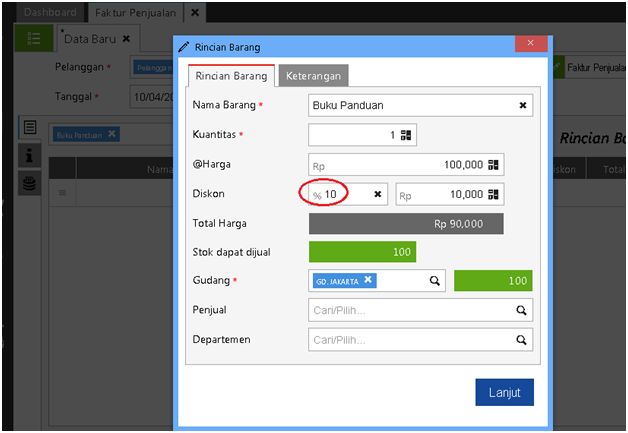The height and width of the screenshot is (433, 628).
Task: Click the Lanjut button
Action: tap(504, 392)
